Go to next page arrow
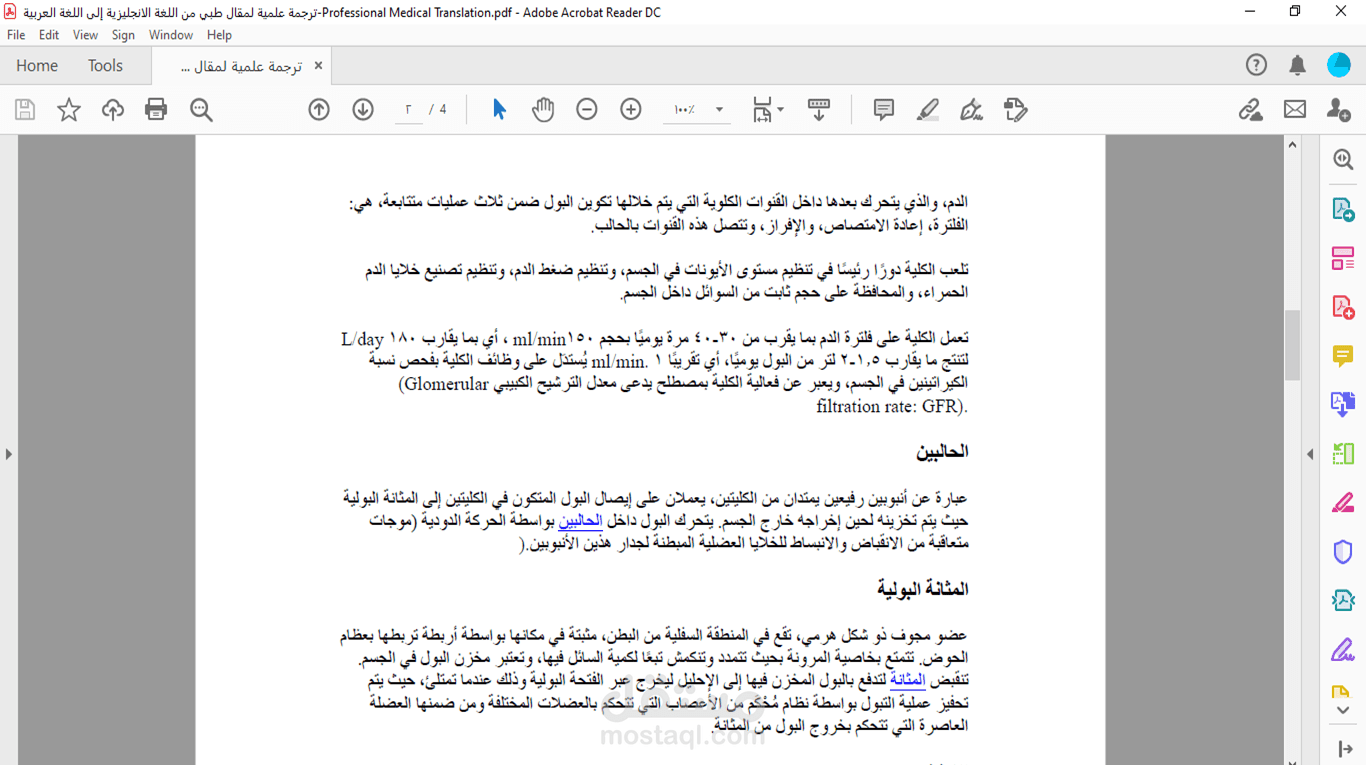Screen dimensions: 1366x765 point(363,110)
